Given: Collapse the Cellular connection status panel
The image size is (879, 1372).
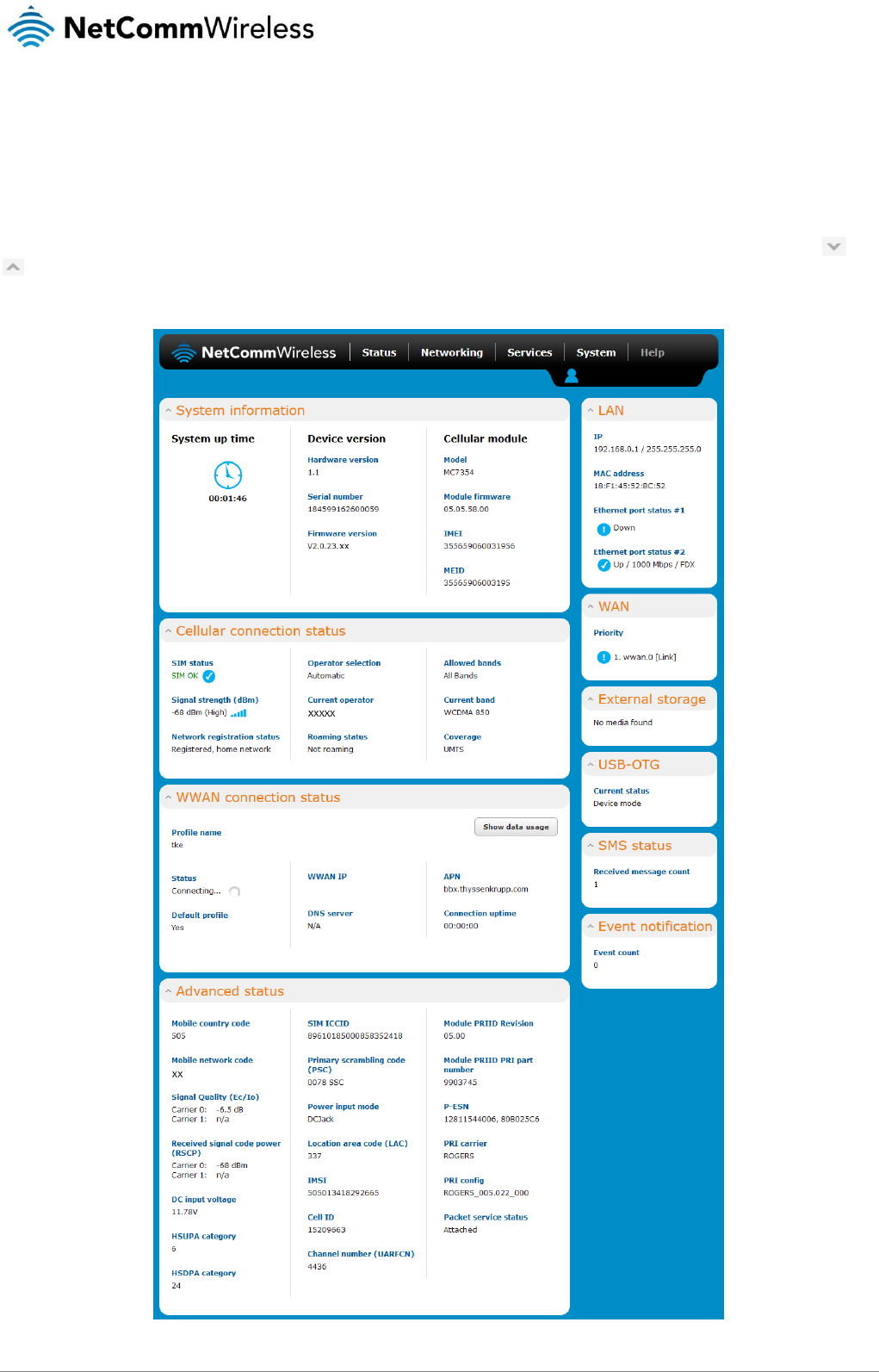Looking at the screenshot, I should 169,631.
